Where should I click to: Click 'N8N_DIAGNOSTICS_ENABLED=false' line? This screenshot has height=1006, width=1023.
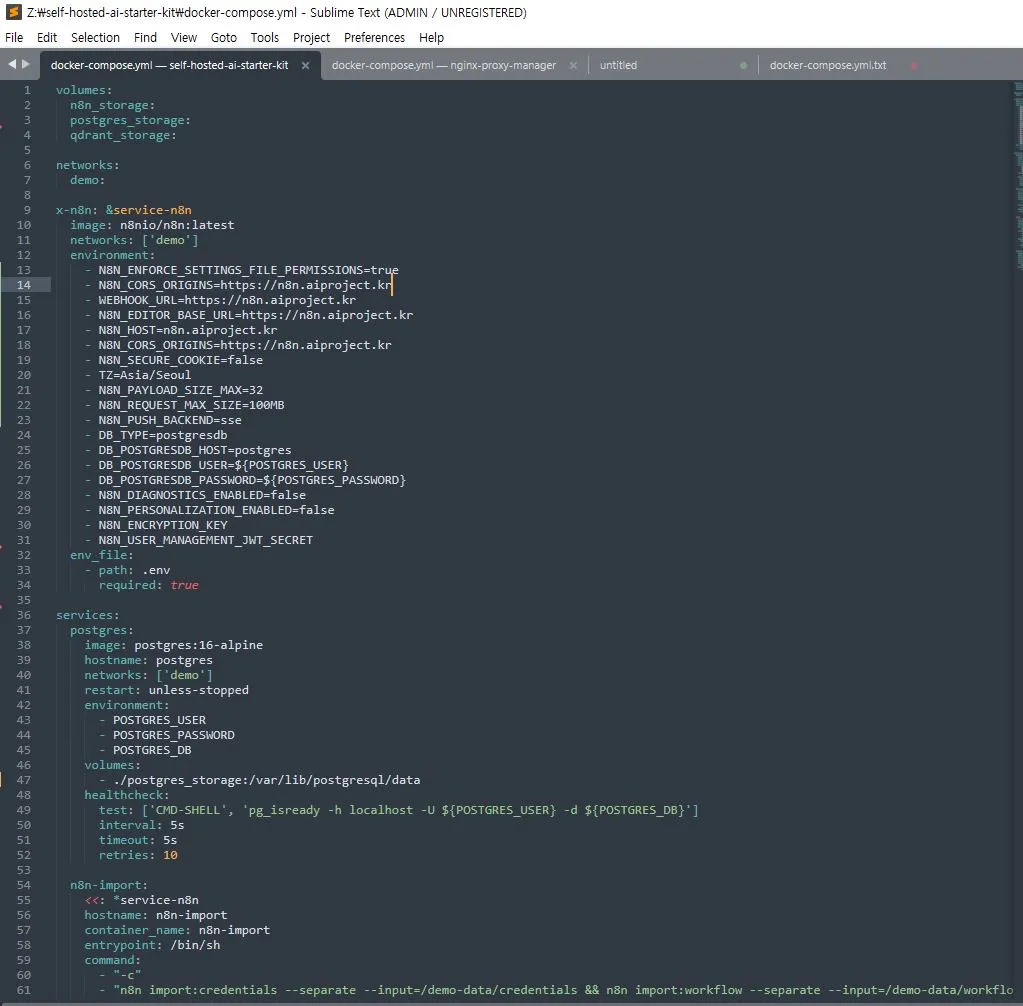click(202, 495)
